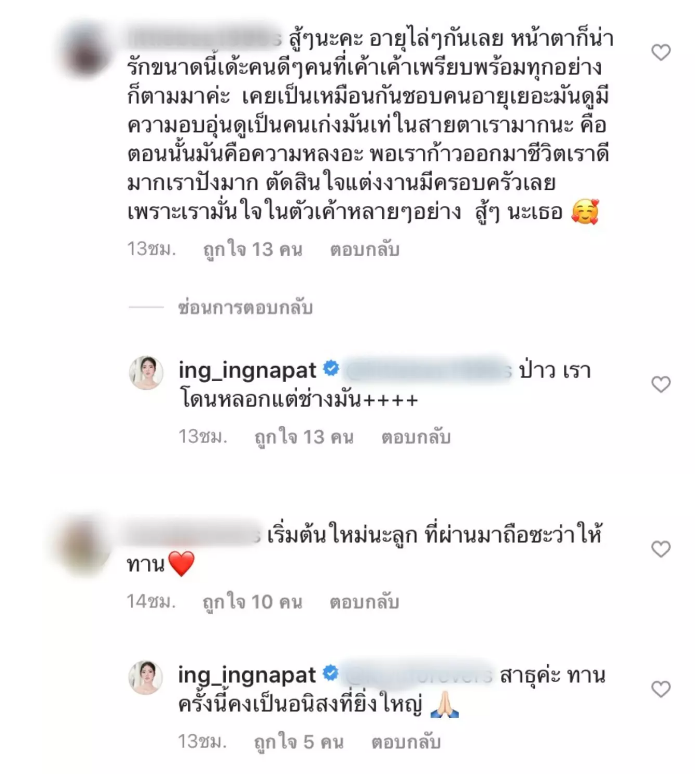This screenshot has height=774, width=695.
Task: Like ing_ingnapat's 'สาธุค่ะ' reply
Action: 660,689
